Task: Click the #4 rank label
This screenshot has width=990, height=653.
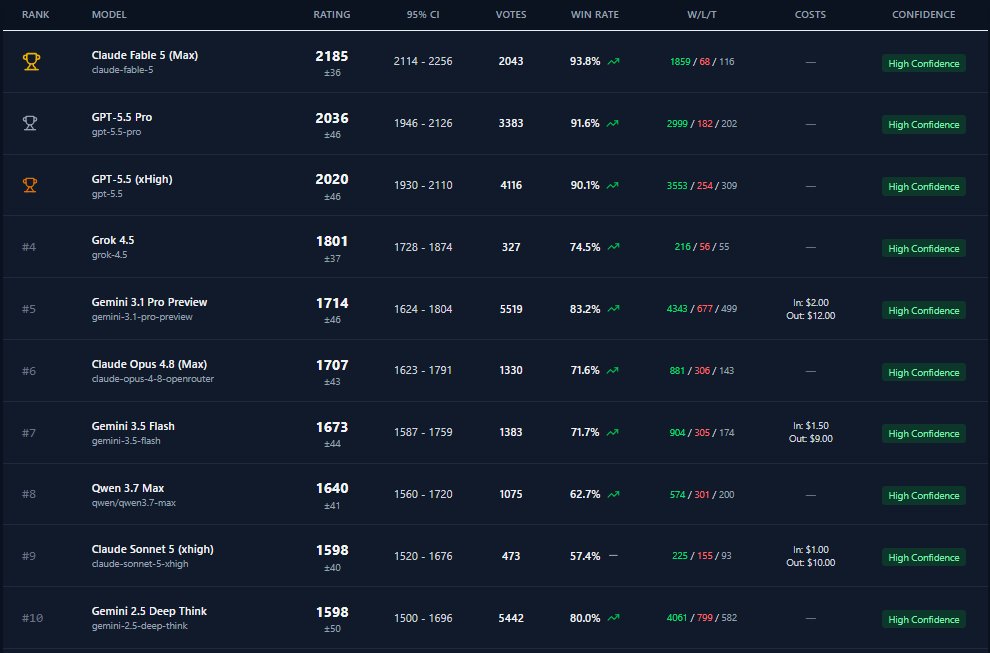Action: 29,247
